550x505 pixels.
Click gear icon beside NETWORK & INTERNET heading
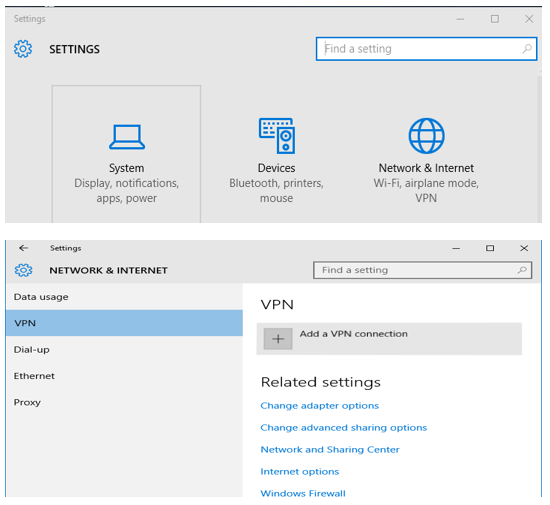pyautogui.click(x=24, y=270)
